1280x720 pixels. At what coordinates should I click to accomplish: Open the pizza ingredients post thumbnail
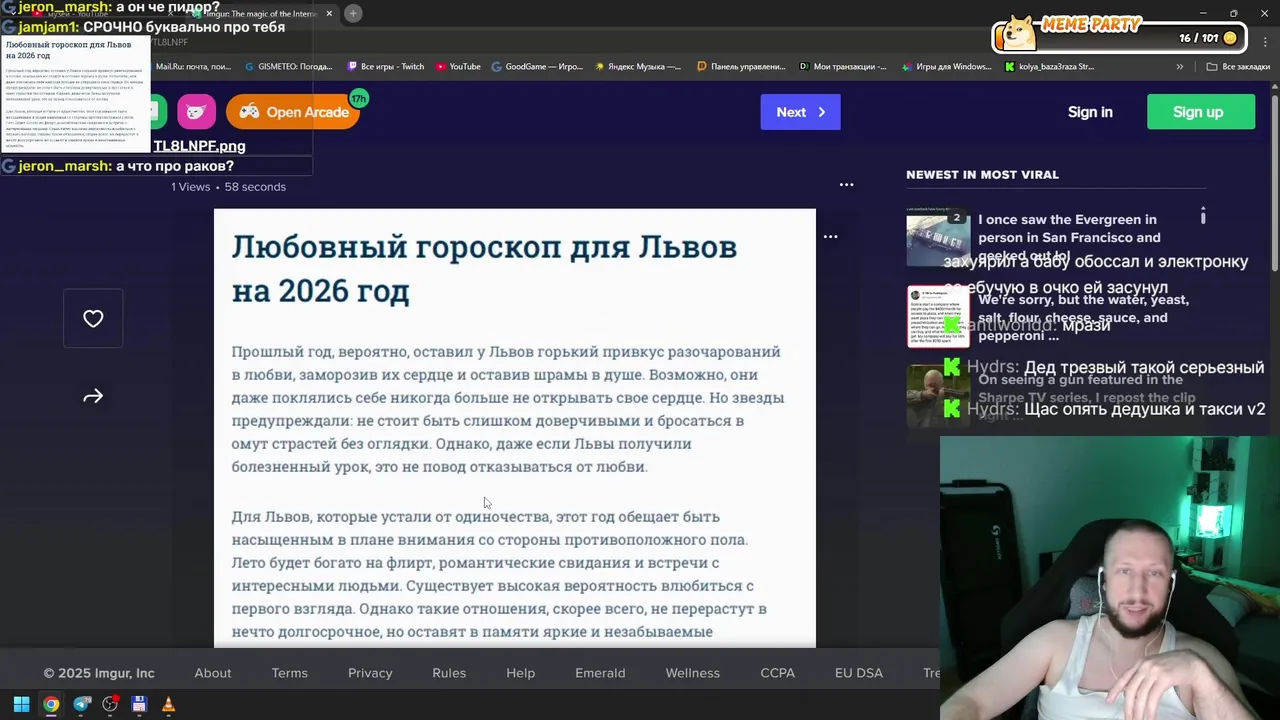938,317
